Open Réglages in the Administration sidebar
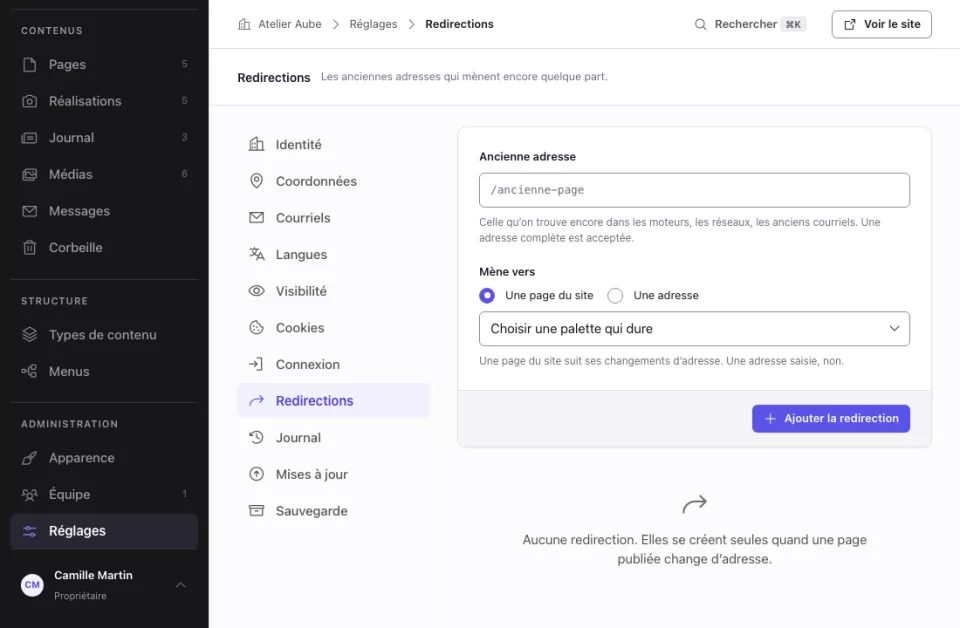 (104, 531)
